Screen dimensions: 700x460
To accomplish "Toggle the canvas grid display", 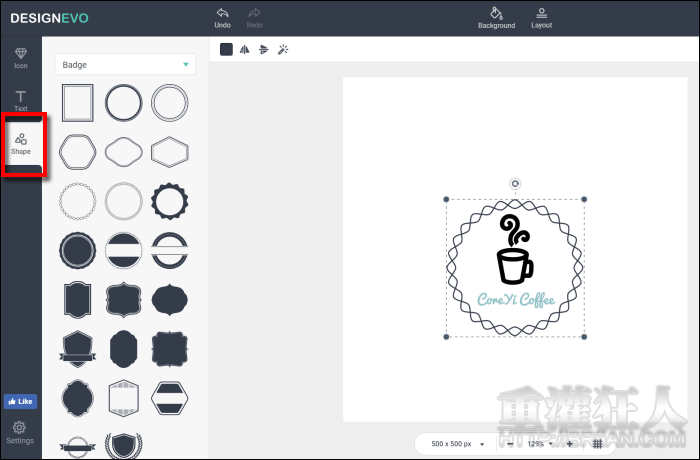I will 598,443.
